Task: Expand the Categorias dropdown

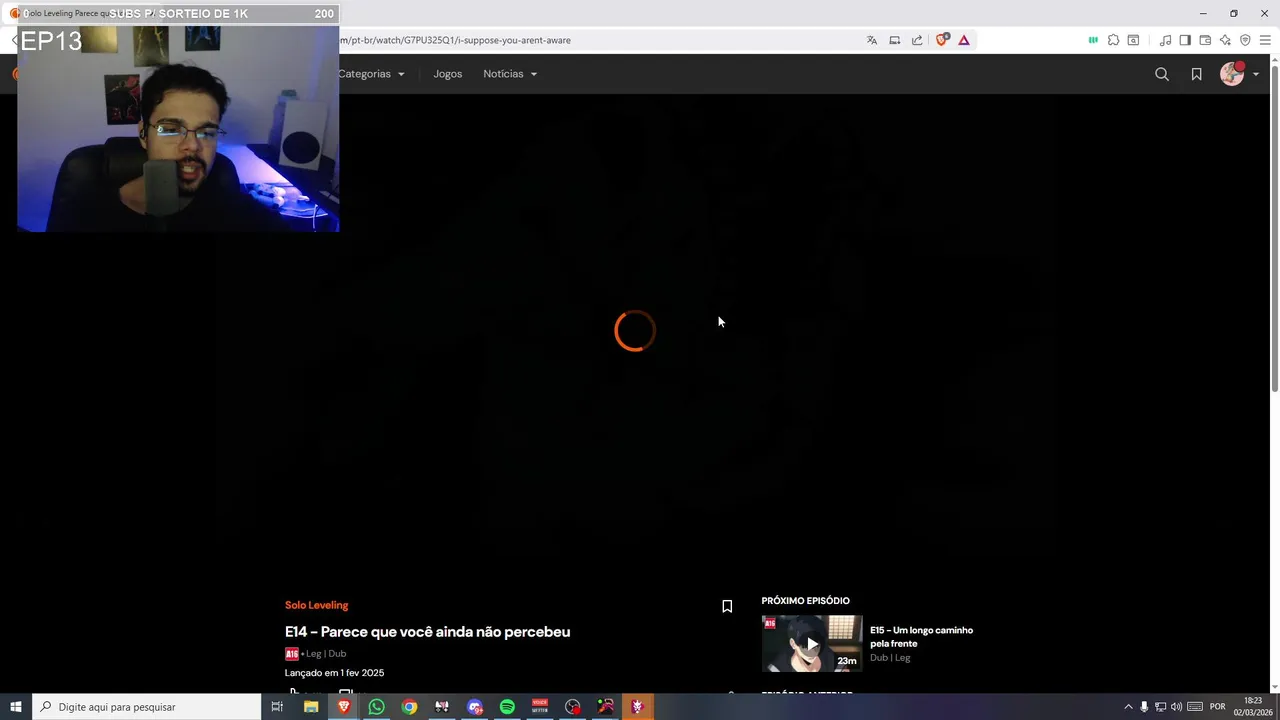Action: (371, 74)
